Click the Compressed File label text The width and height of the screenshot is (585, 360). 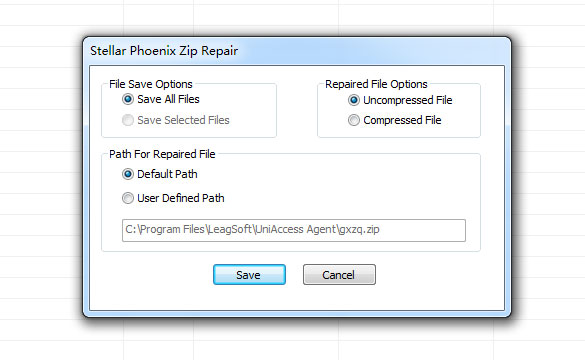tap(402, 120)
